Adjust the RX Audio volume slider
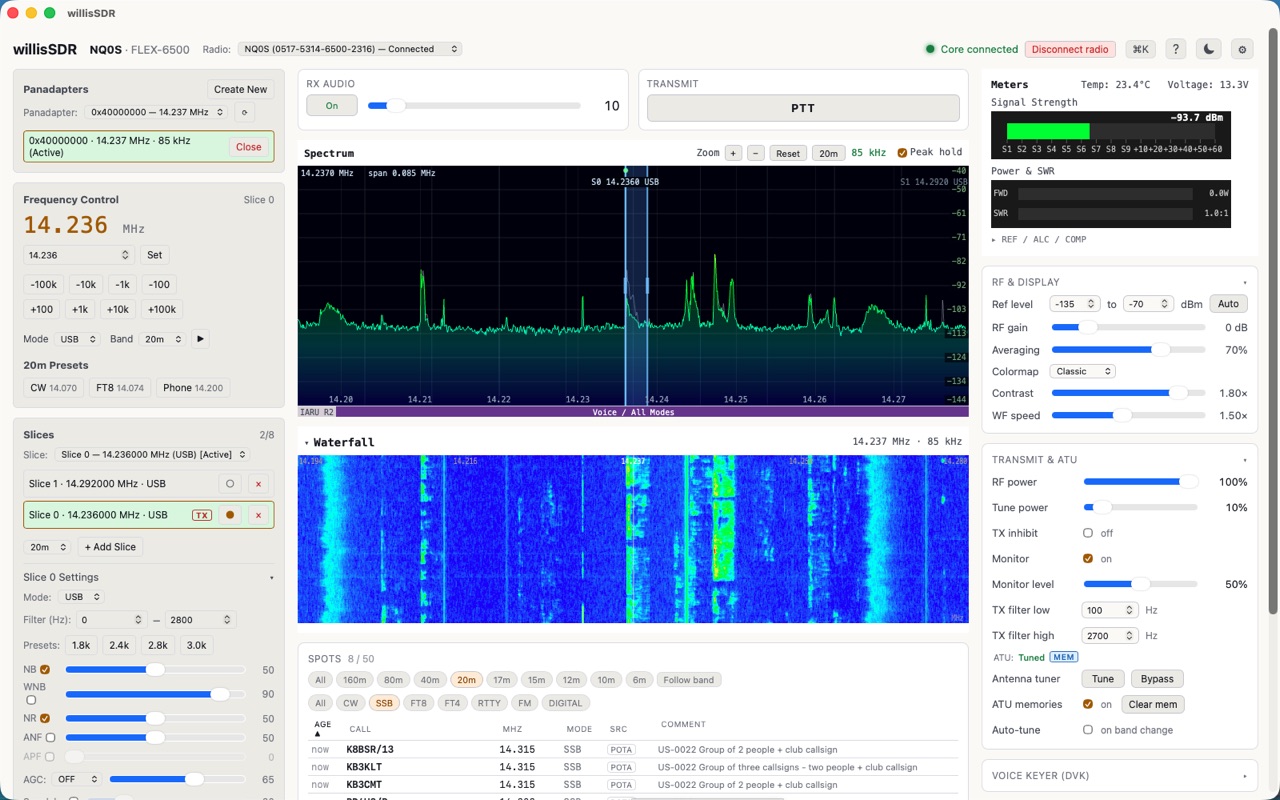Viewport: 1280px width, 800px height. pos(473,105)
